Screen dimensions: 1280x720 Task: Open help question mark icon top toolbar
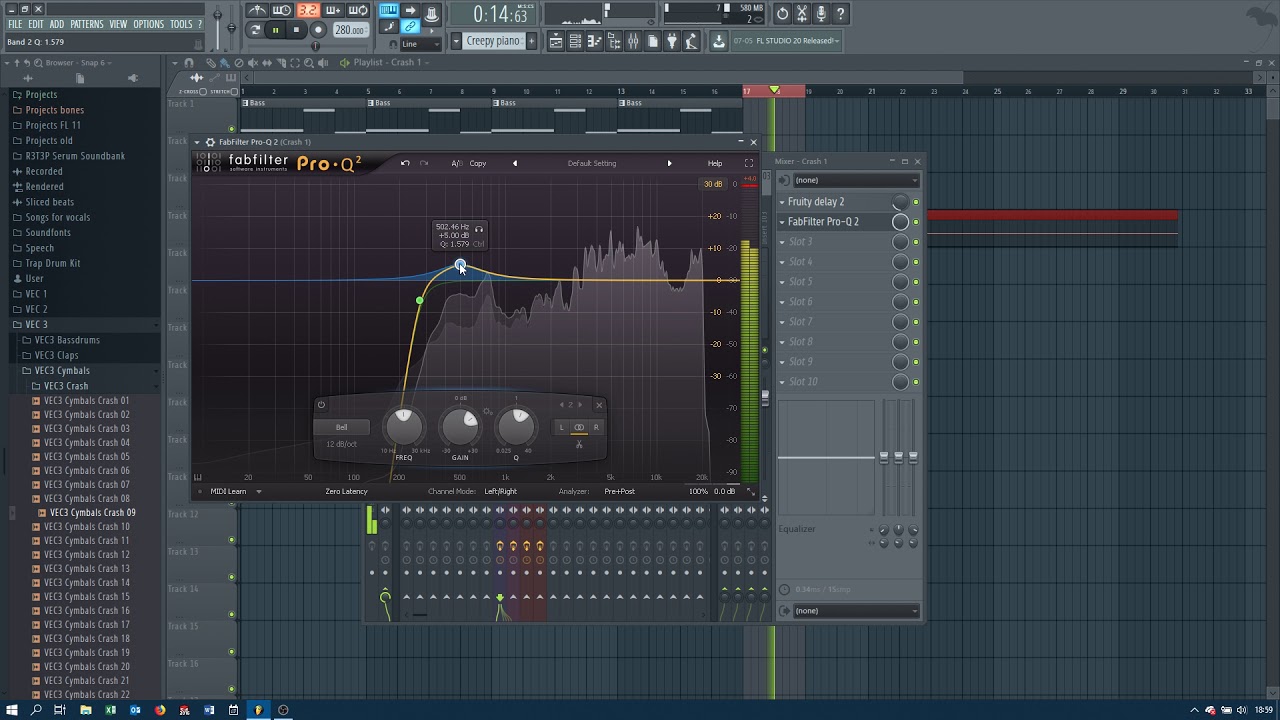coord(840,14)
